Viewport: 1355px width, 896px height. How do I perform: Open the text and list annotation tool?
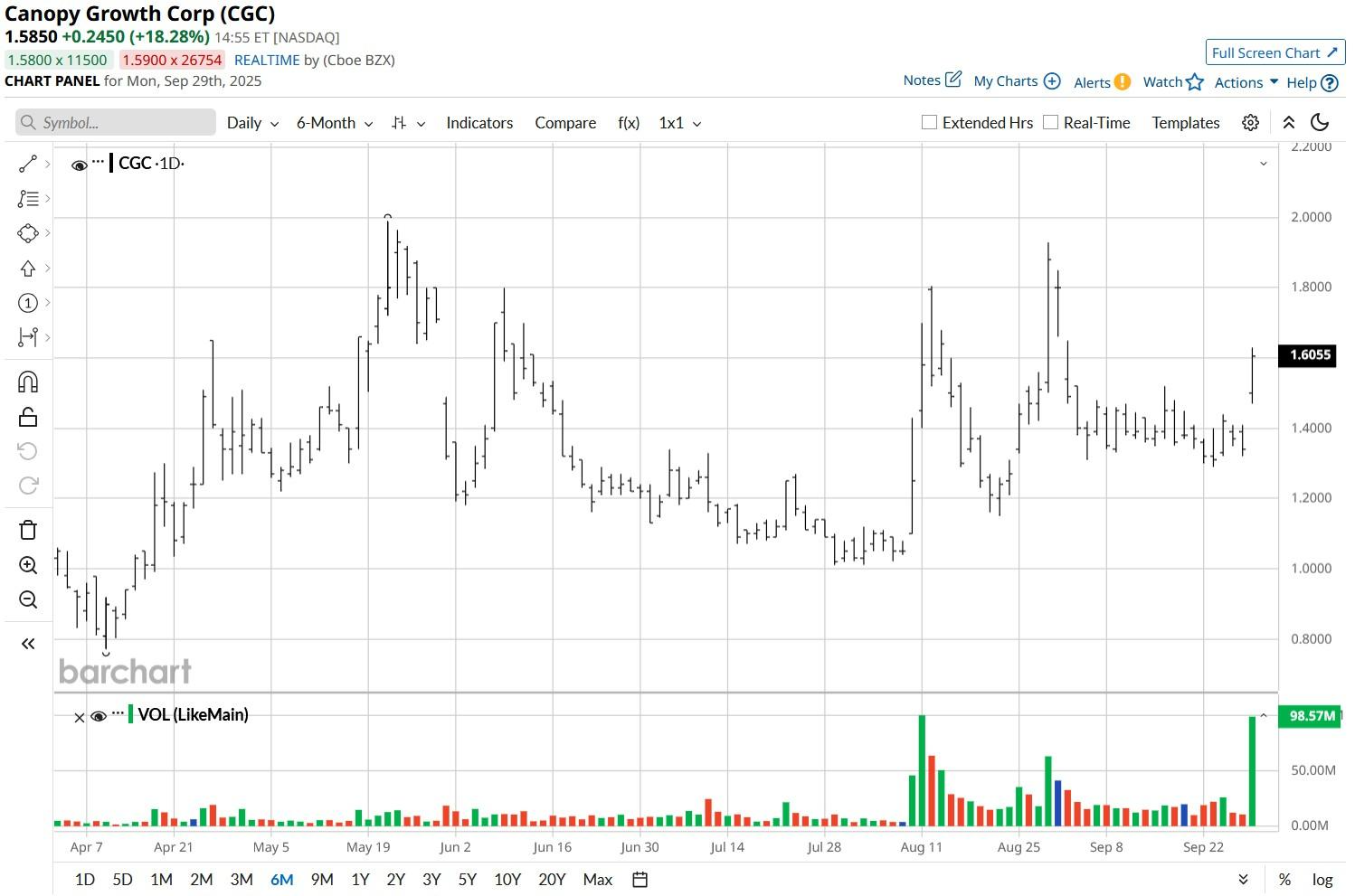point(28,198)
